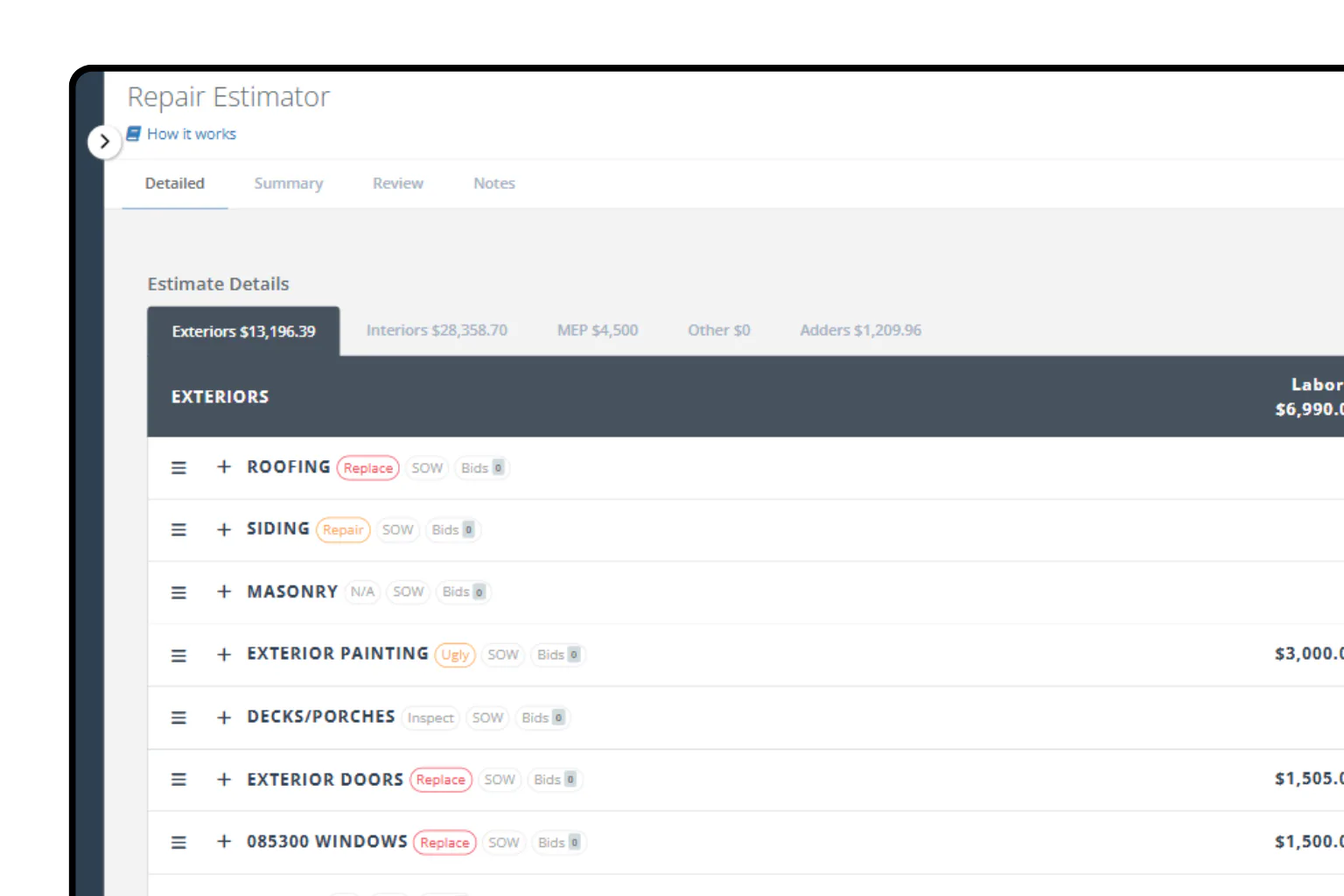The height and width of the screenshot is (896, 1344).
Task: Click the drag handle icon for Siding row
Action: point(178,530)
